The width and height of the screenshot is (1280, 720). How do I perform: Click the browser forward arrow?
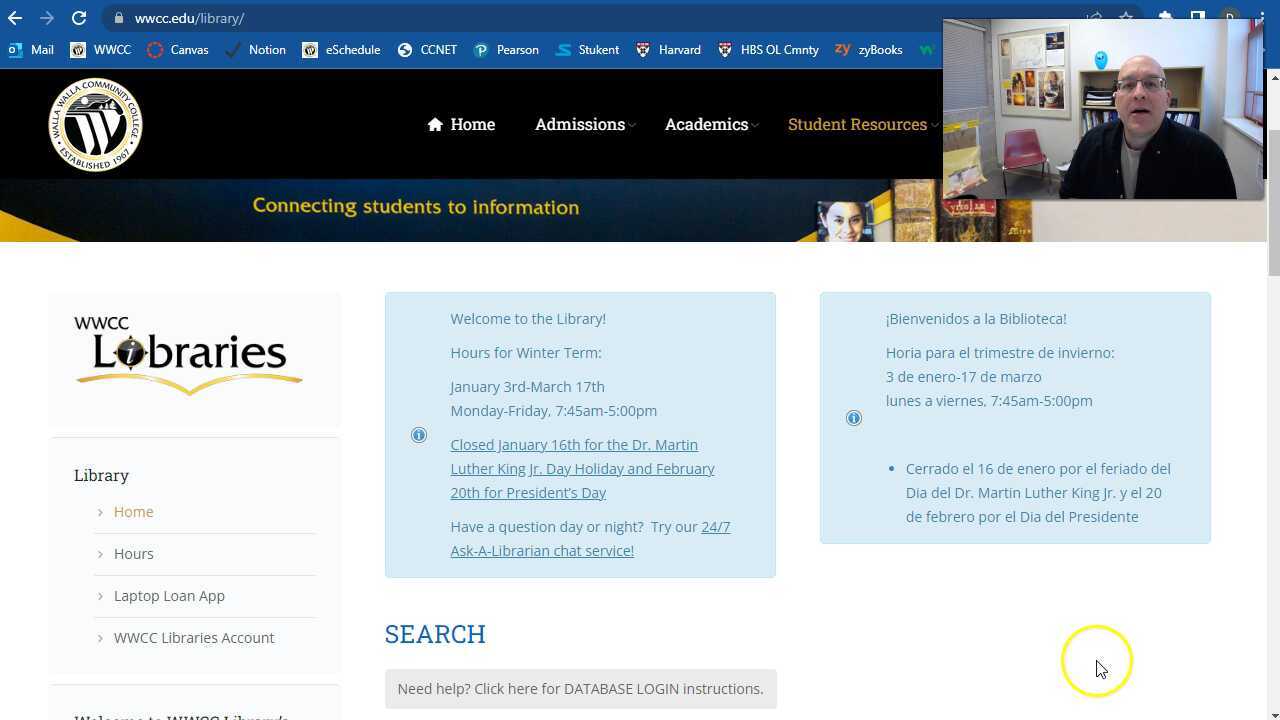[47, 18]
